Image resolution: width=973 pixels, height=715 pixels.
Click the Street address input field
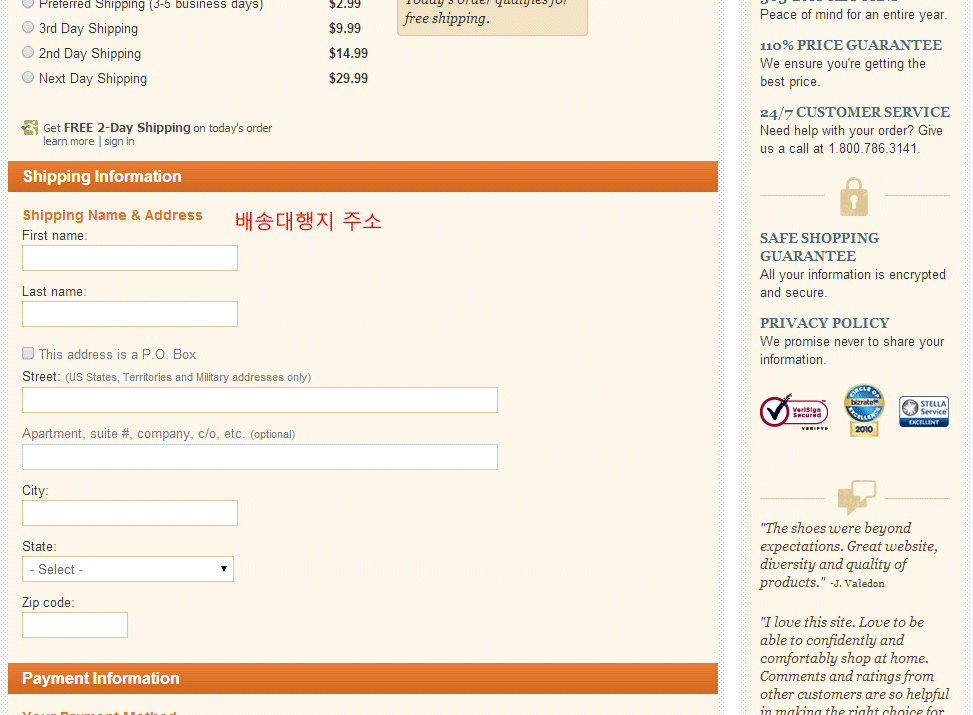point(260,400)
